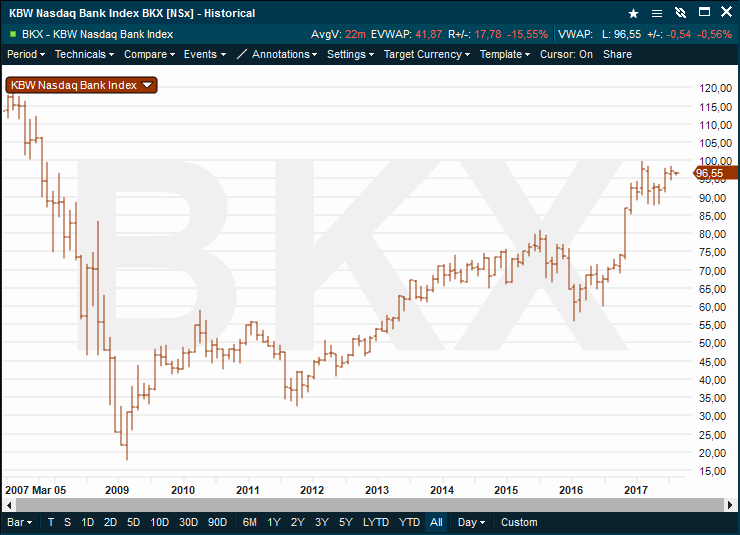
Task: Open the hamburger menu icon
Action: point(656,13)
